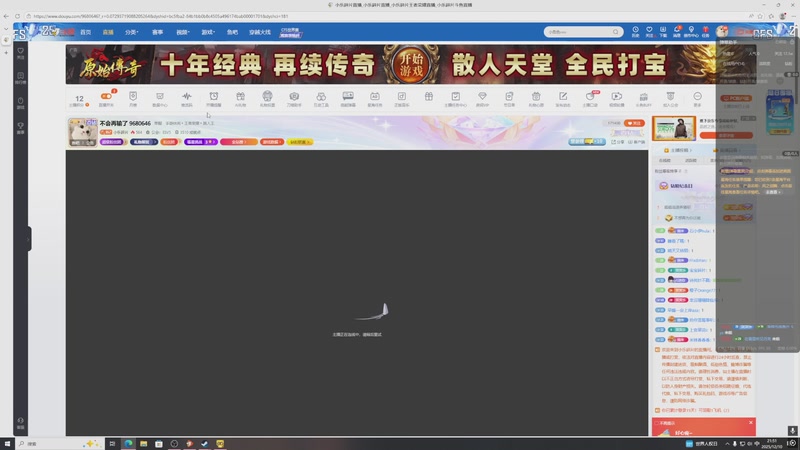Open the video playback icon in toolbar
The width and height of the screenshot is (800, 450).
pos(616,96)
